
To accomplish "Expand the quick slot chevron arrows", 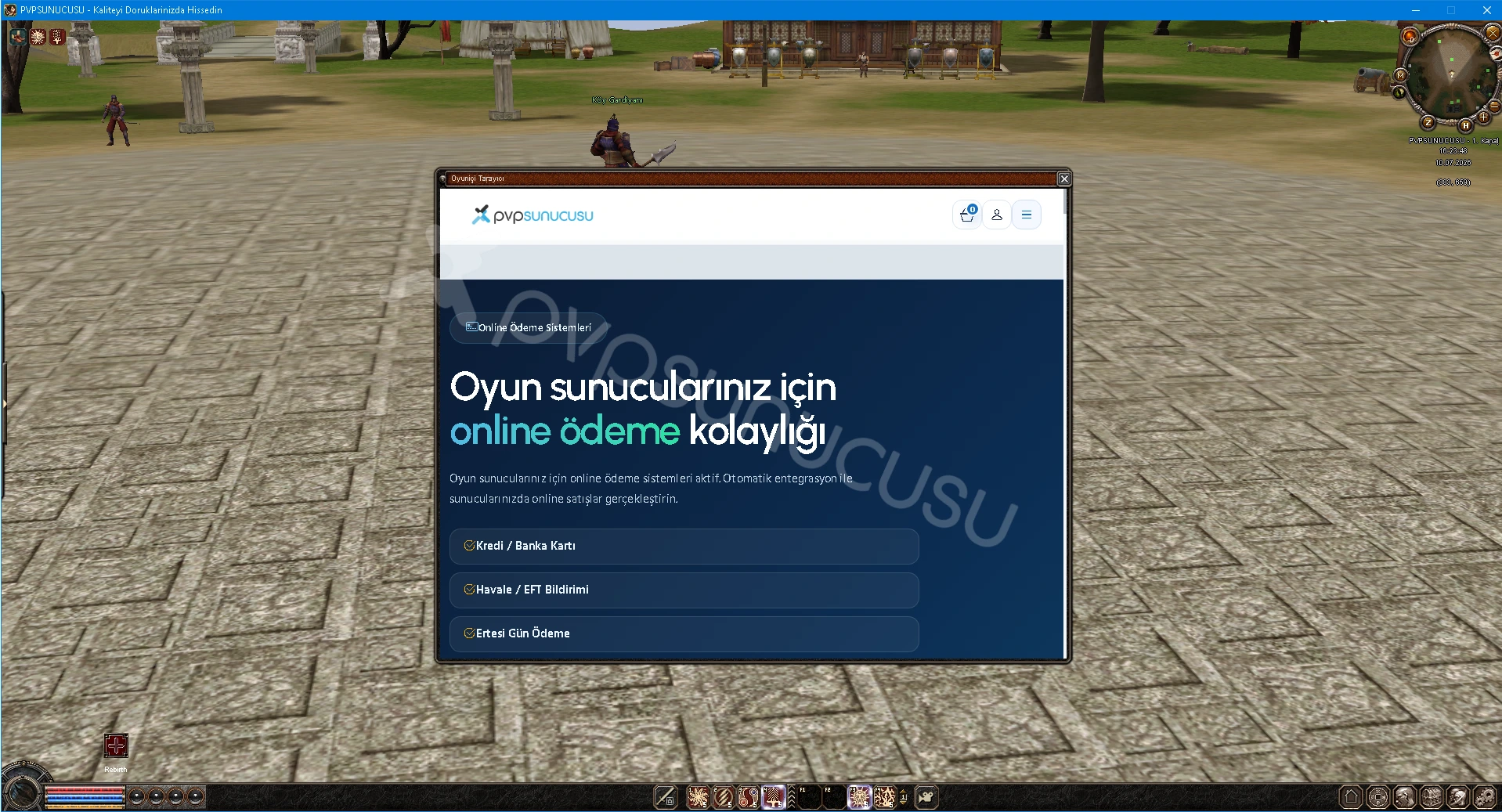I will coord(792,797).
